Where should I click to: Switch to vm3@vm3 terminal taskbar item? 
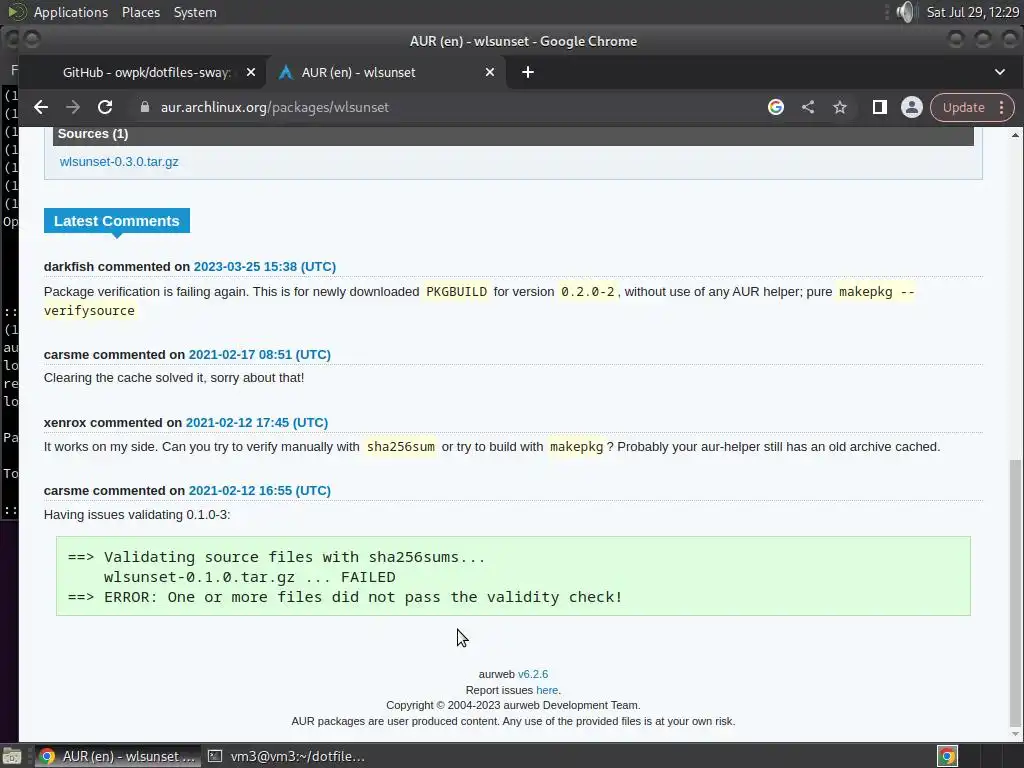point(287,756)
